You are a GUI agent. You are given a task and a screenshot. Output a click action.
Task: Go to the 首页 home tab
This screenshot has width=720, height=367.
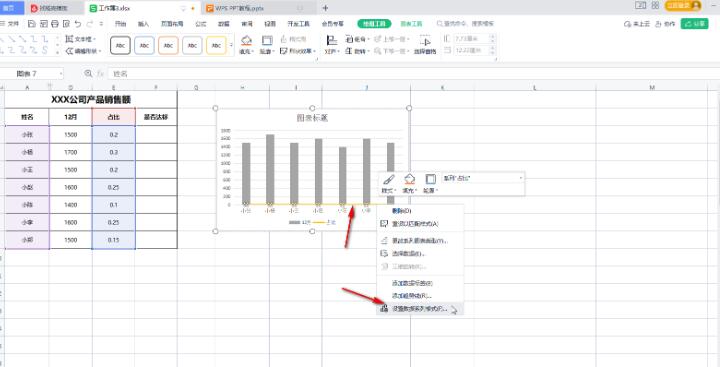pos(11,8)
